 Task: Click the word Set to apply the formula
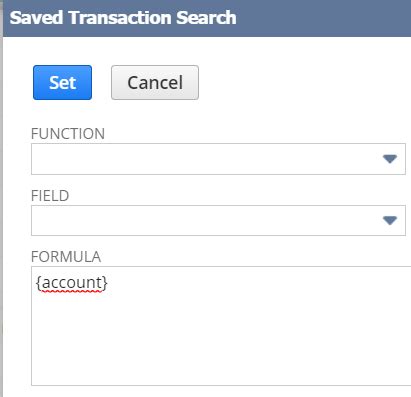(62, 82)
